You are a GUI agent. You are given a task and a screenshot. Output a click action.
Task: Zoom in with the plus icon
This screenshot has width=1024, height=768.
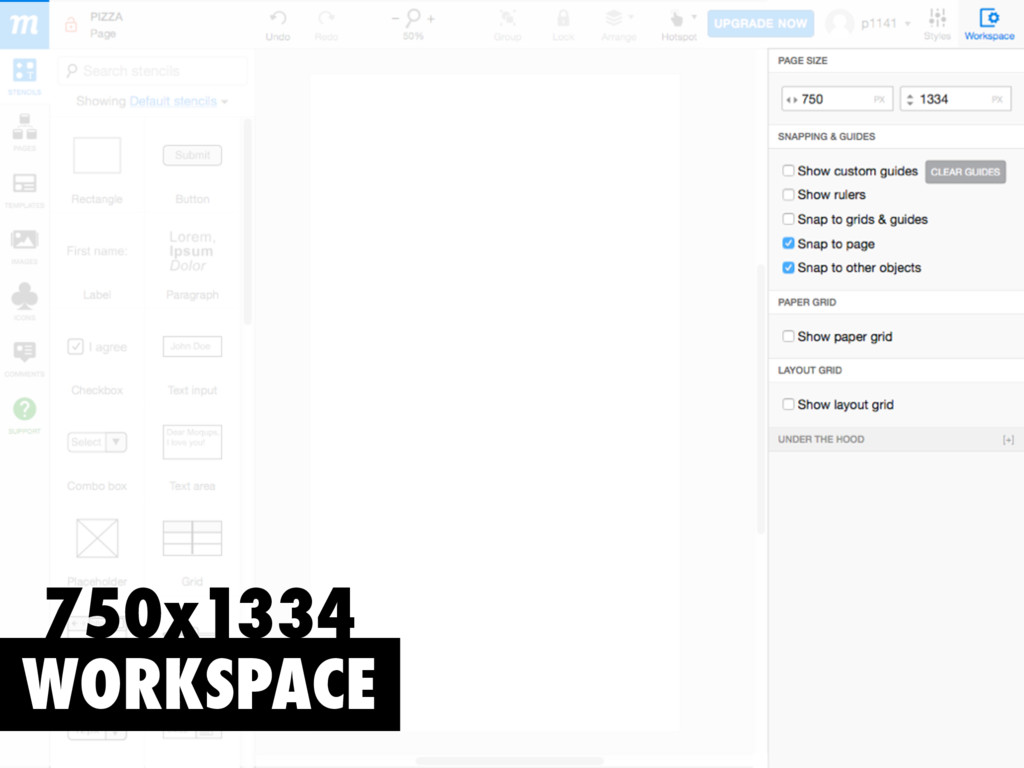[x=431, y=19]
